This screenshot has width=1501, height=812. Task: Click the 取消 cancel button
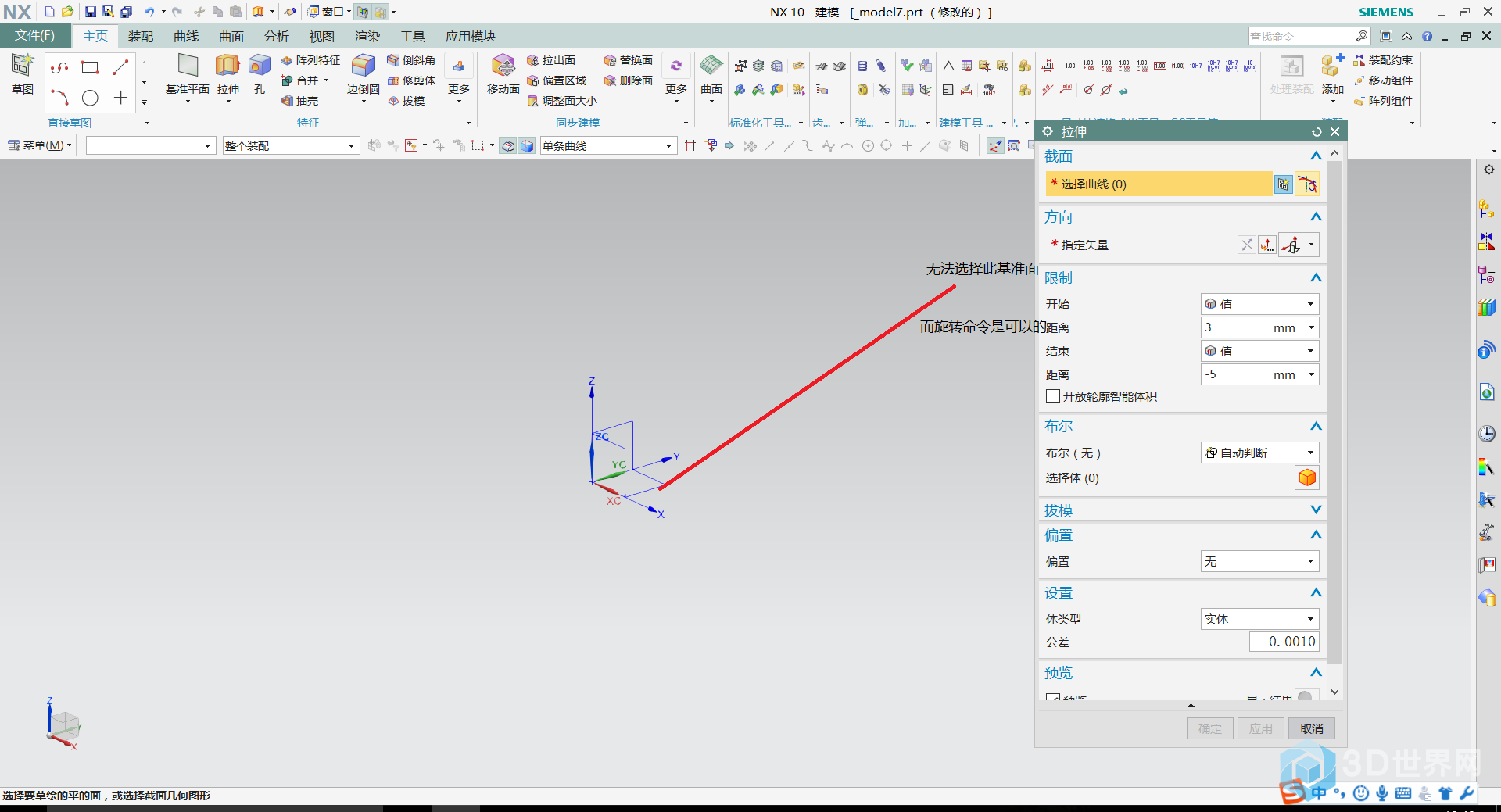click(1311, 728)
